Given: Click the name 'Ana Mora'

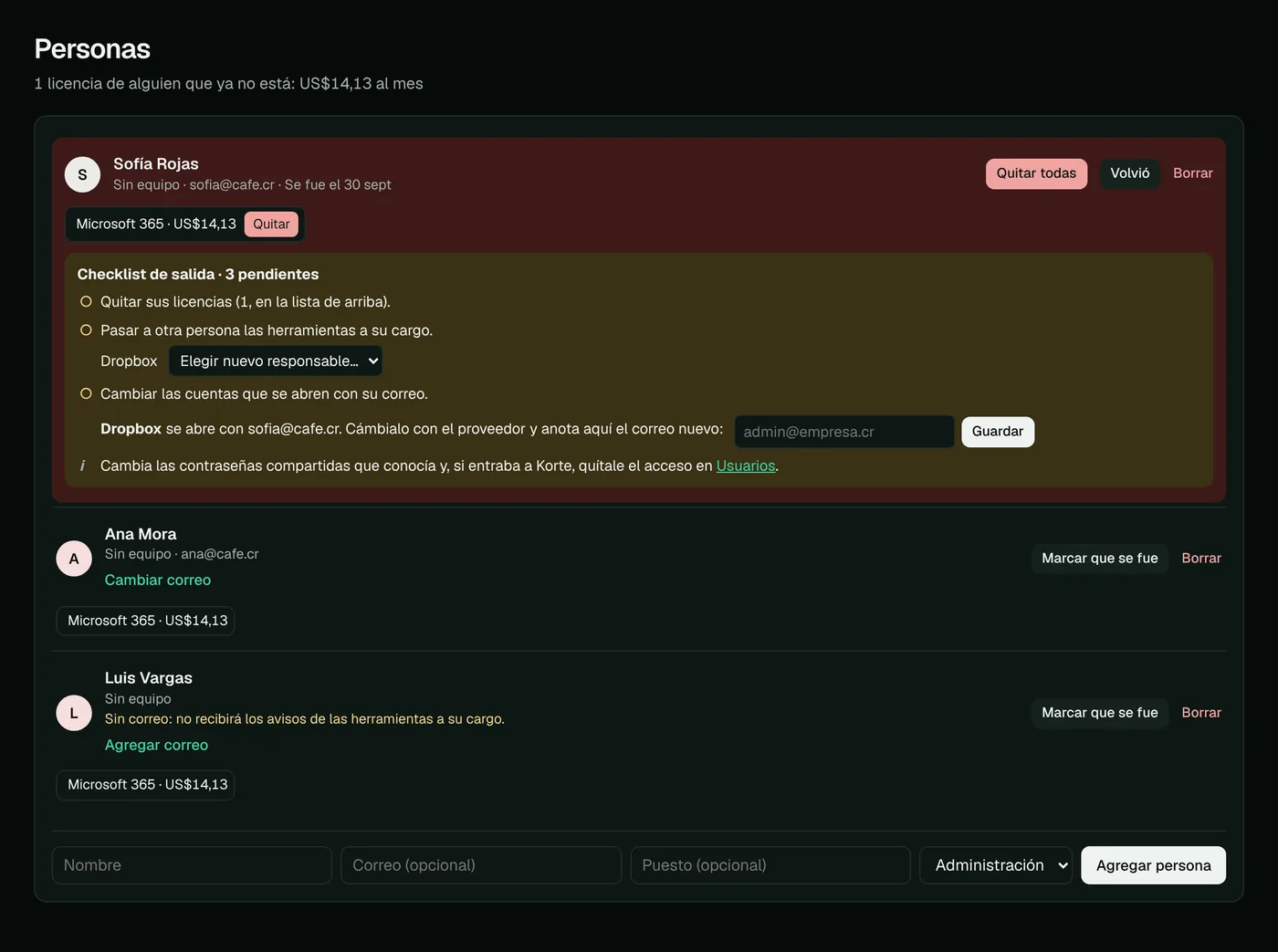Looking at the screenshot, I should pos(141,534).
